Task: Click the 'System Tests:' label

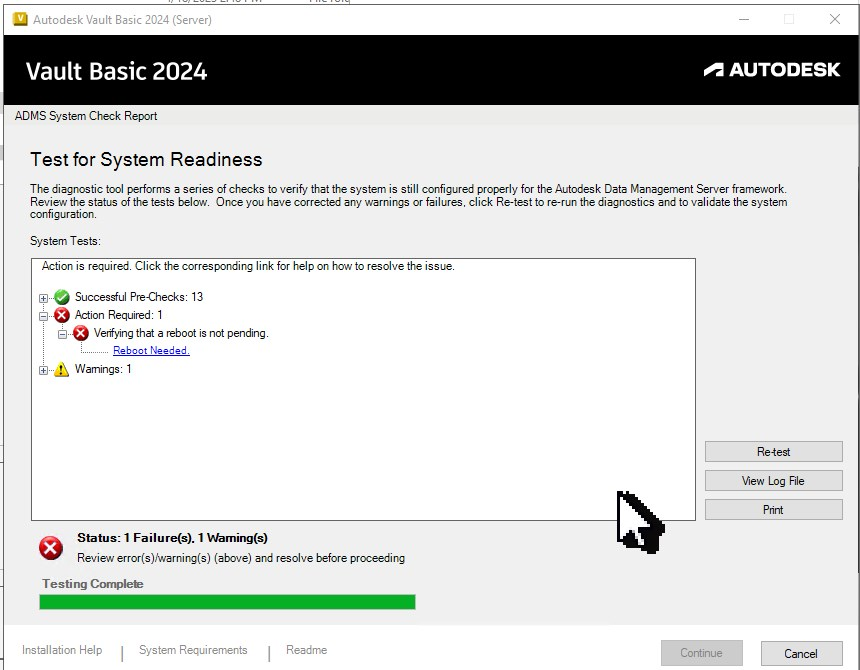Action: 65,241
